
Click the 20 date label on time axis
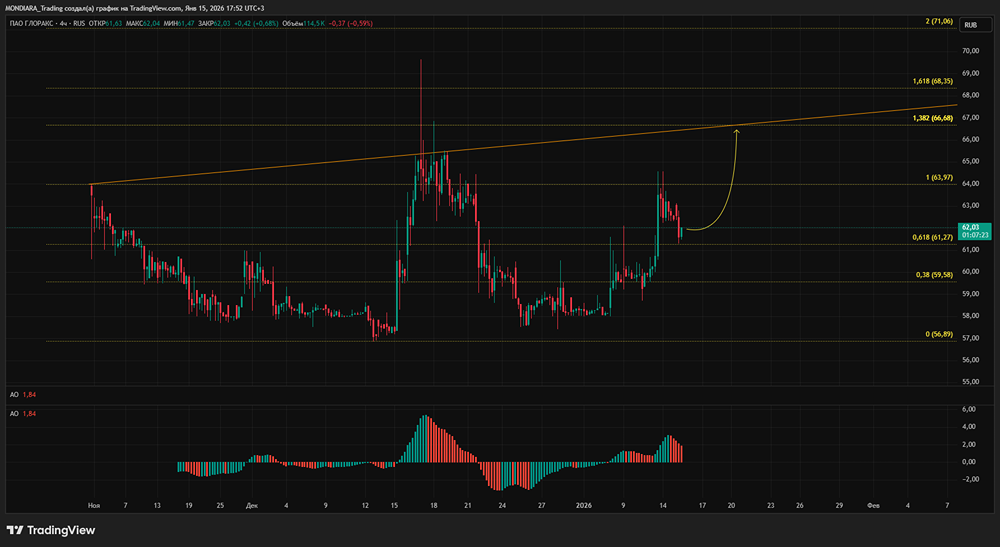click(x=732, y=506)
